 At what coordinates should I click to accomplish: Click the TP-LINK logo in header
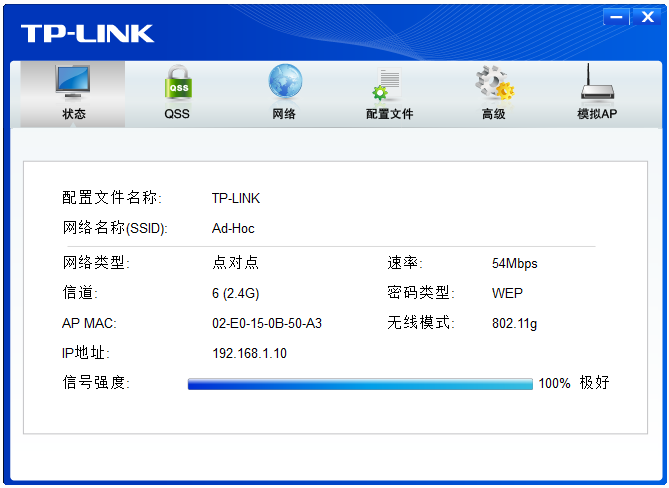[x=88, y=33]
